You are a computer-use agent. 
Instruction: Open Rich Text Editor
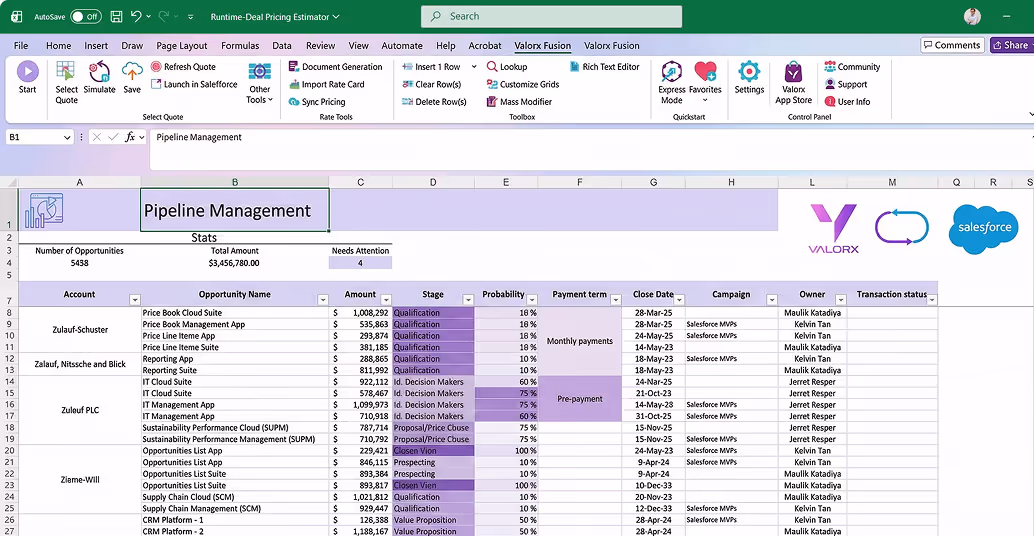click(604, 67)
